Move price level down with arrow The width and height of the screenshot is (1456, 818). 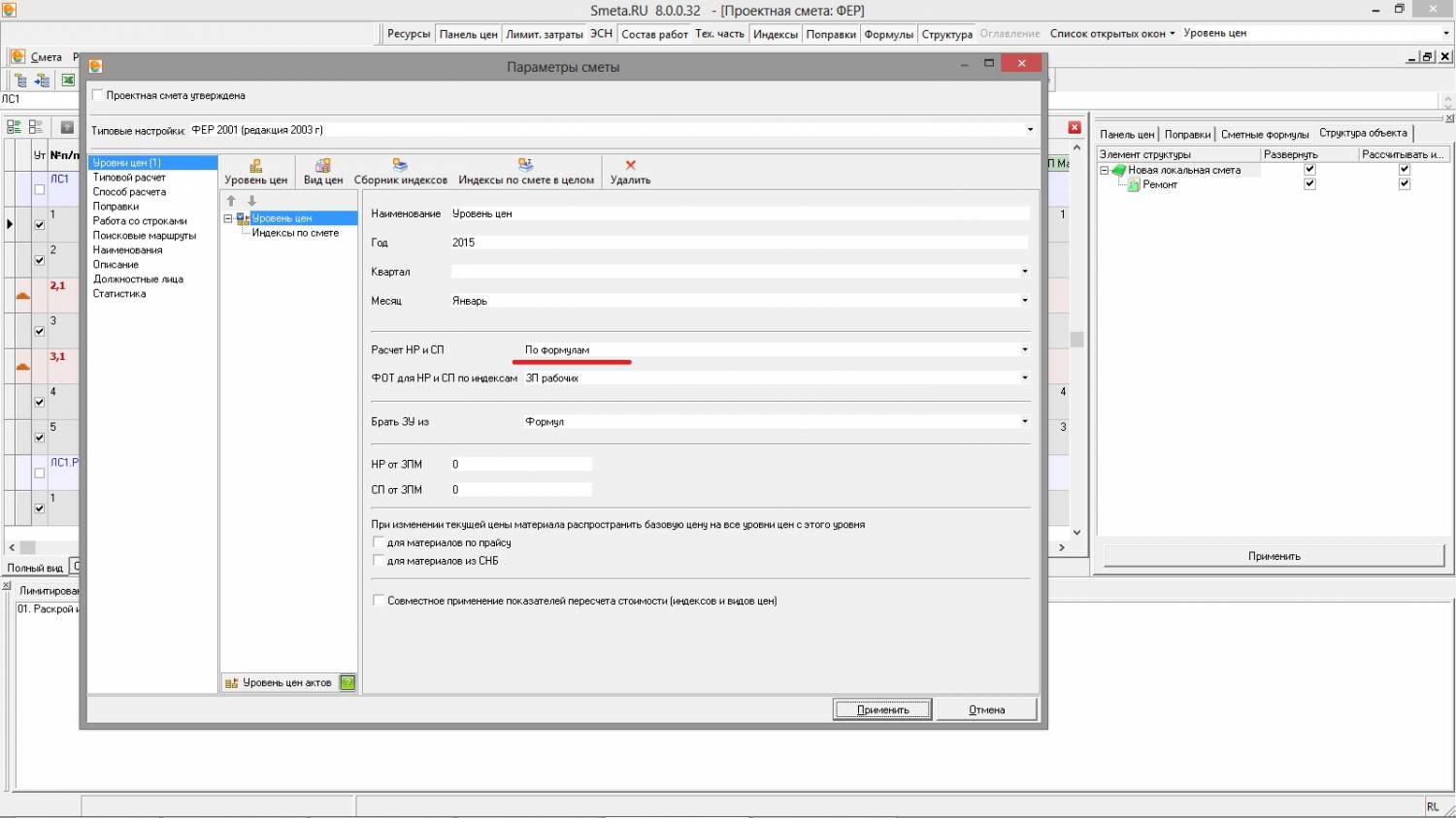point(252,201)
